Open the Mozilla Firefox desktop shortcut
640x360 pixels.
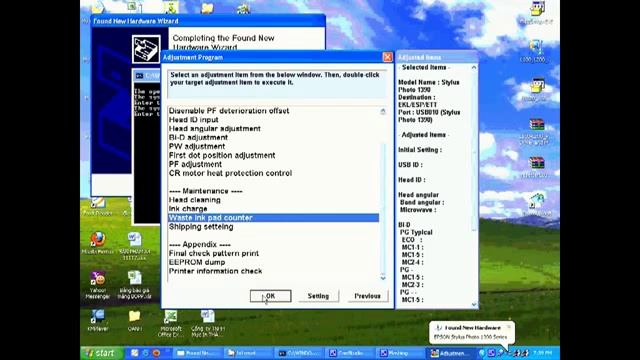(98, 240)
